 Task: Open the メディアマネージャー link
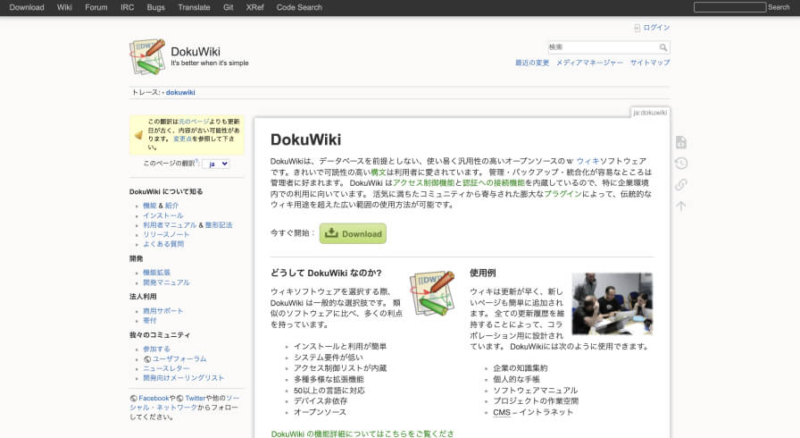pos(589,62)
